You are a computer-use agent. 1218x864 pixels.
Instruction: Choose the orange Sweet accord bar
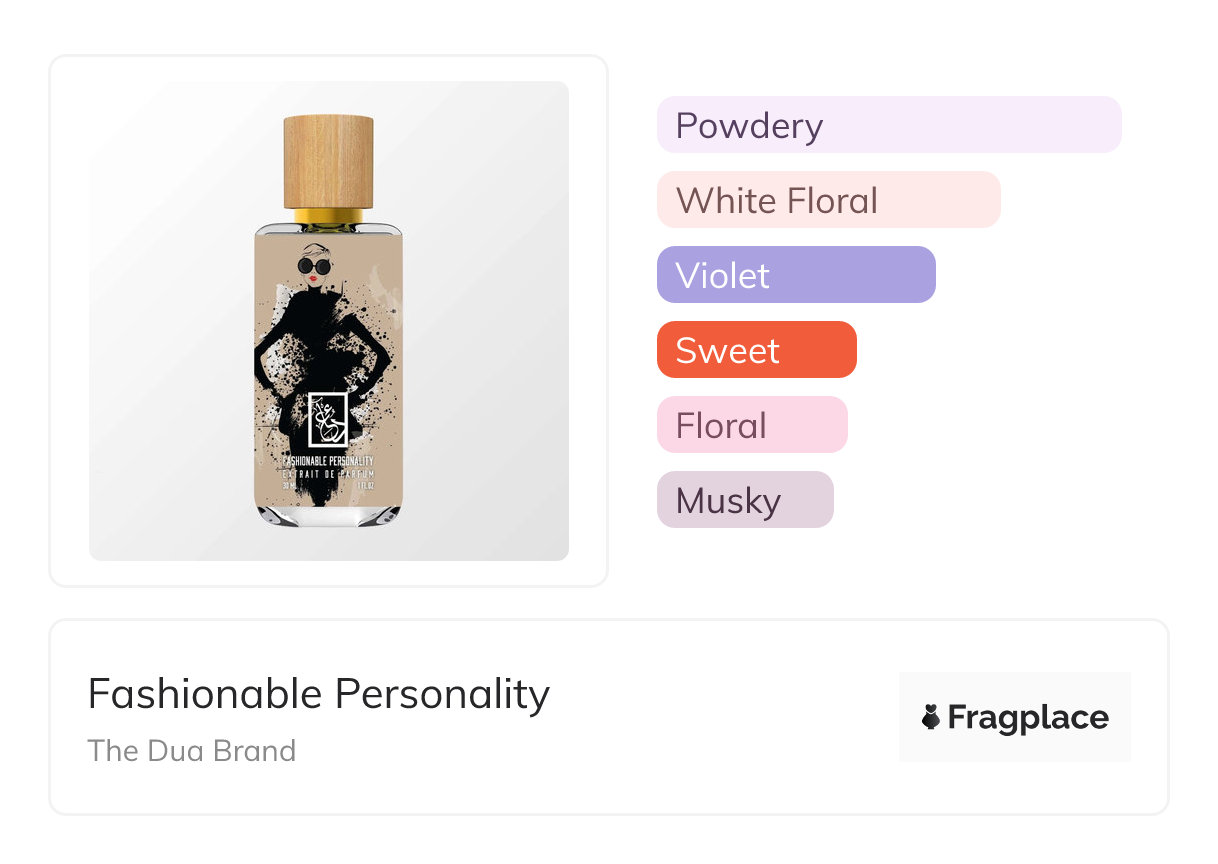point(756,350)
